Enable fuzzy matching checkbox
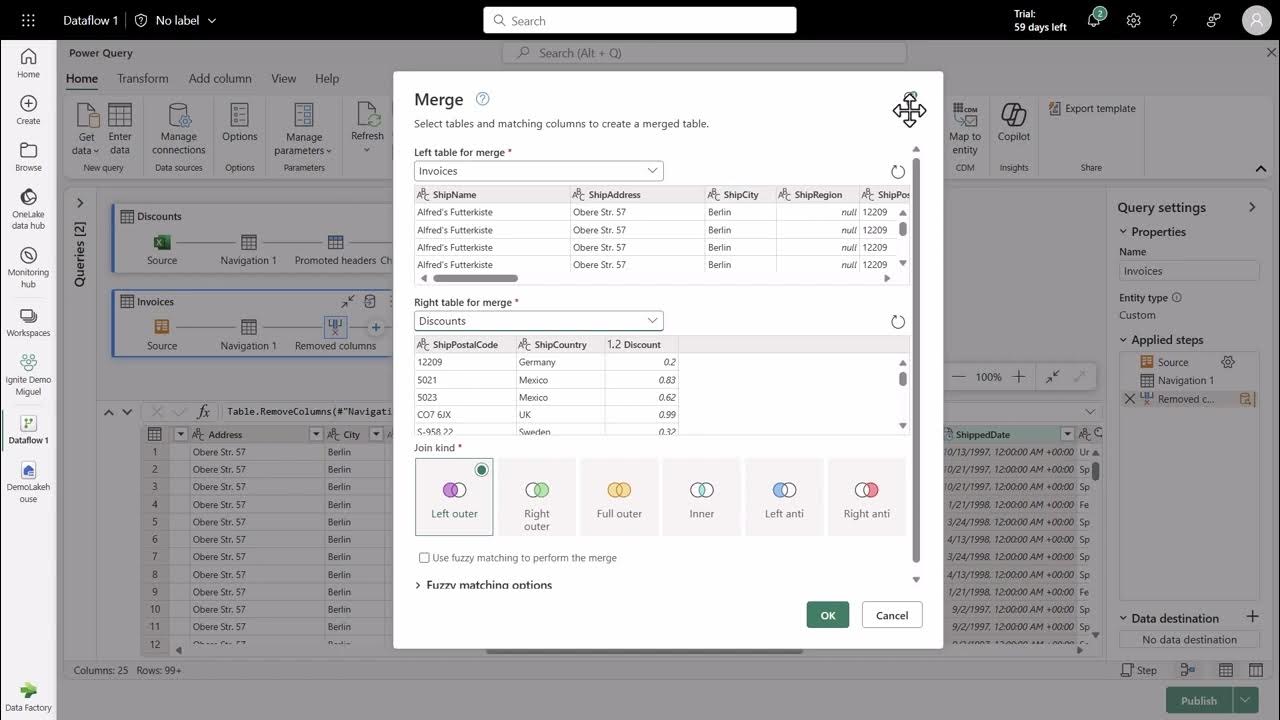 (424, 558)
